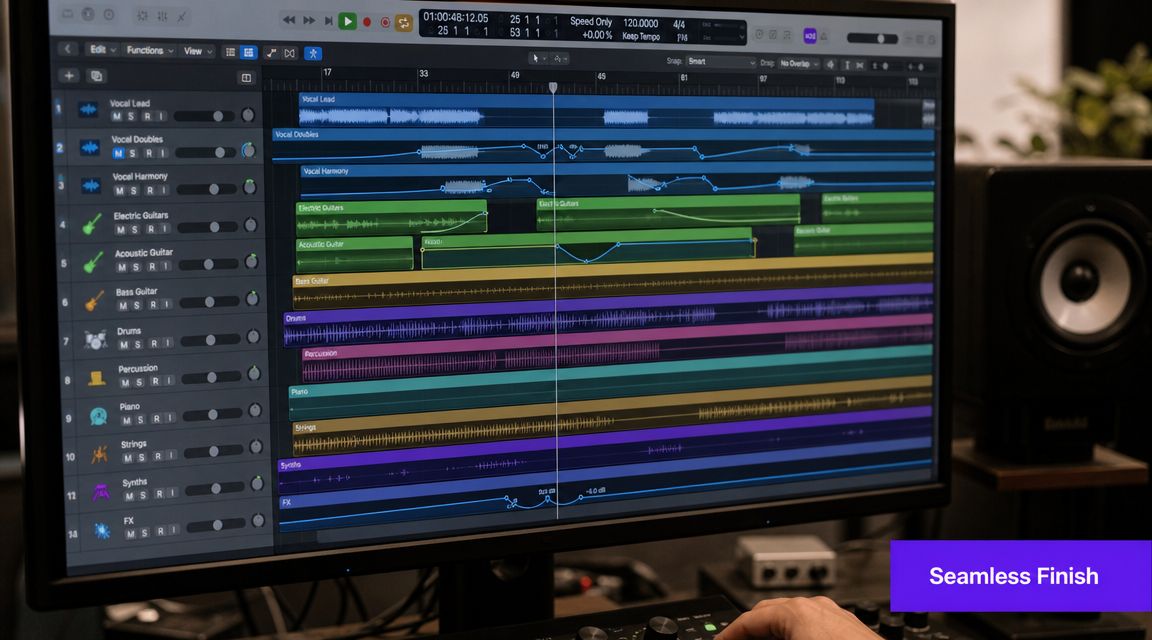Mute the Drums track
The image size is (1152, 640).
tap(123, 344)
